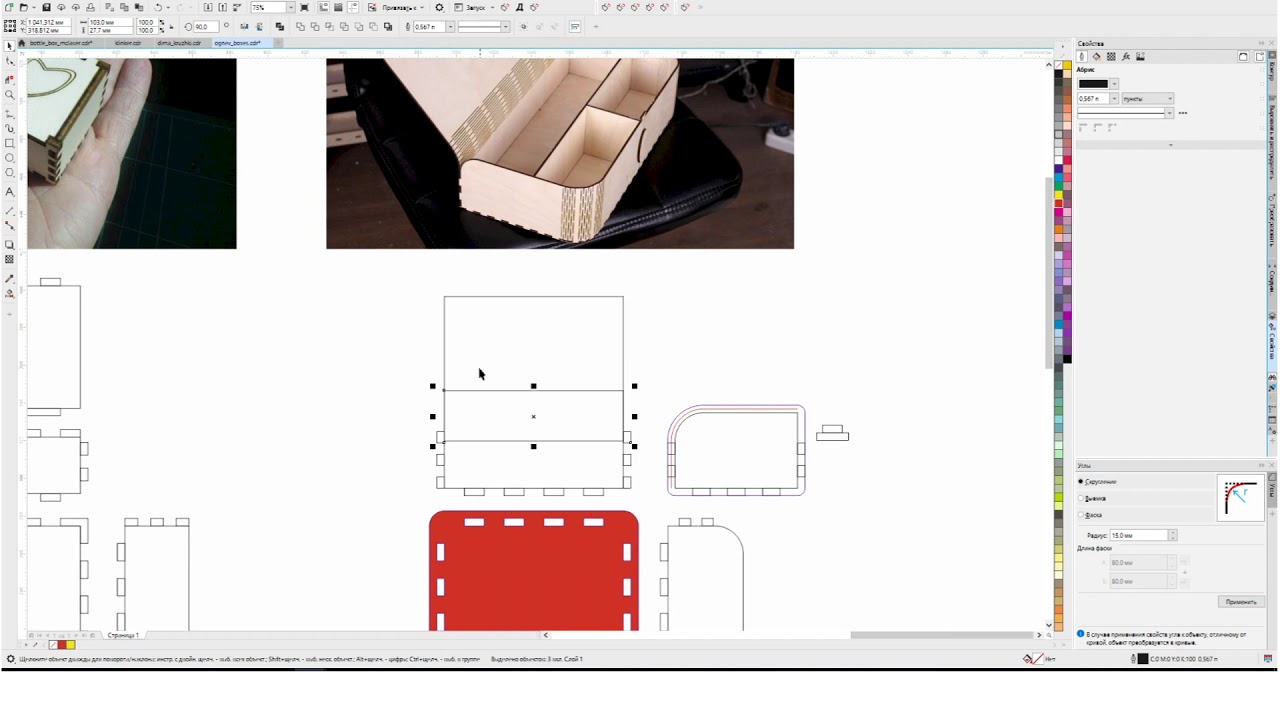Viewport: 1280px width, 720px height.
Task: Click the Full-screen preview icon
Action: pyautogui.click(x=305, y=7)
